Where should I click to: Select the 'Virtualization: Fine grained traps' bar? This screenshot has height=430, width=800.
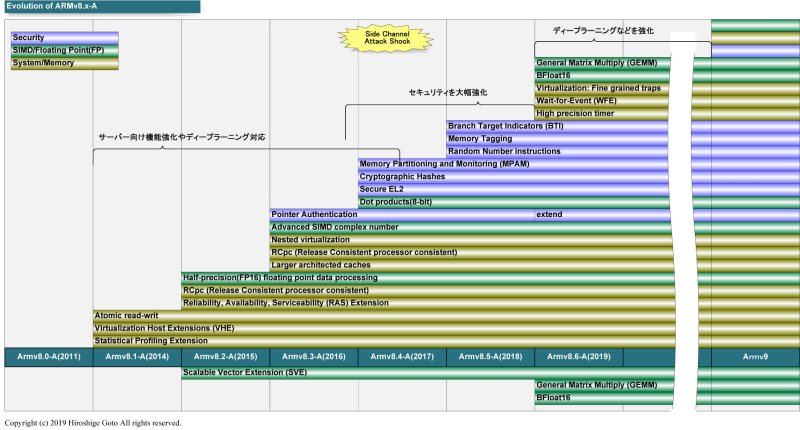pyautogui.click(x=602, y=88)
